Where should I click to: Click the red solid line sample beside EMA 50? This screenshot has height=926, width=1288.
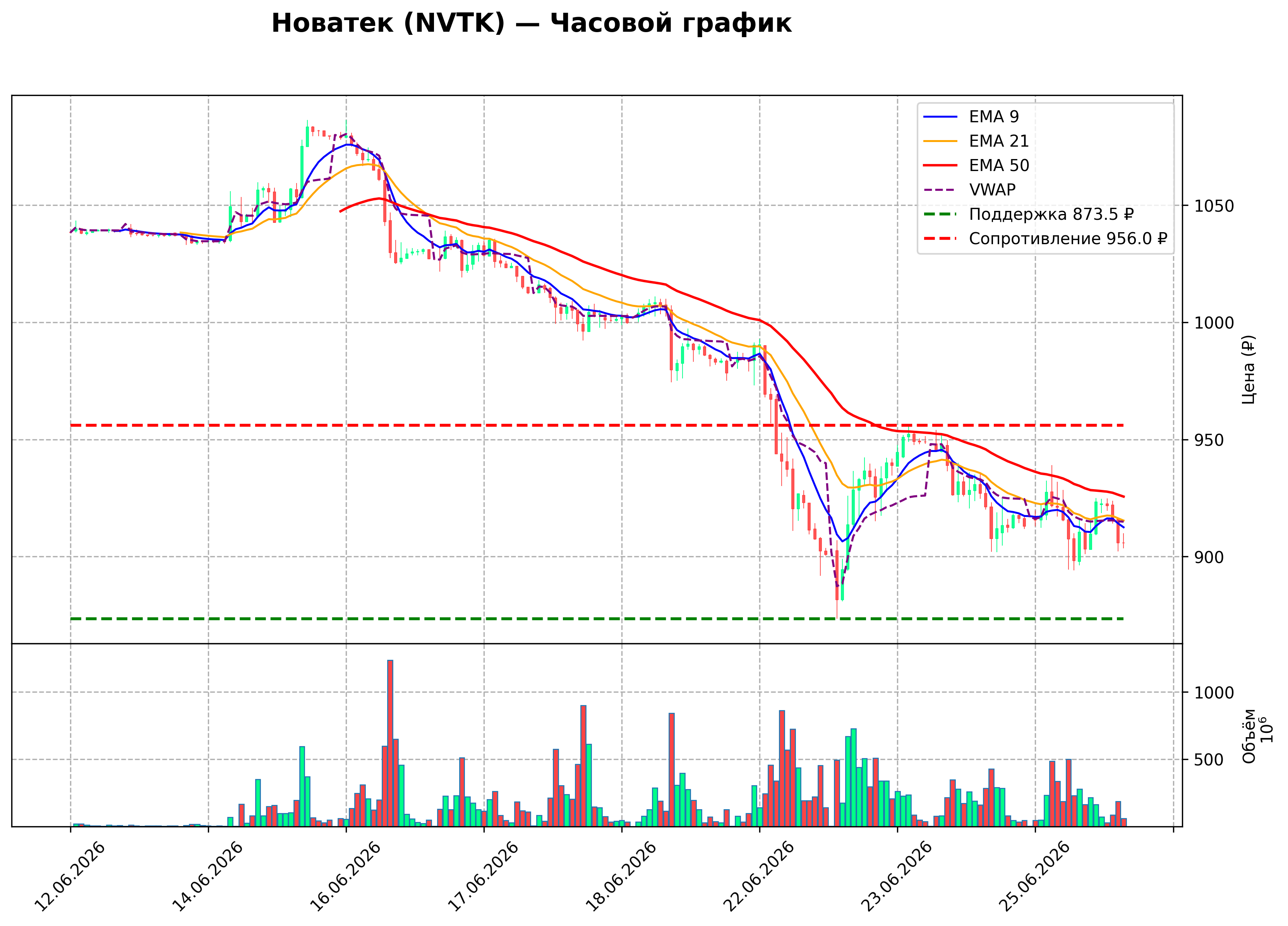940,166
